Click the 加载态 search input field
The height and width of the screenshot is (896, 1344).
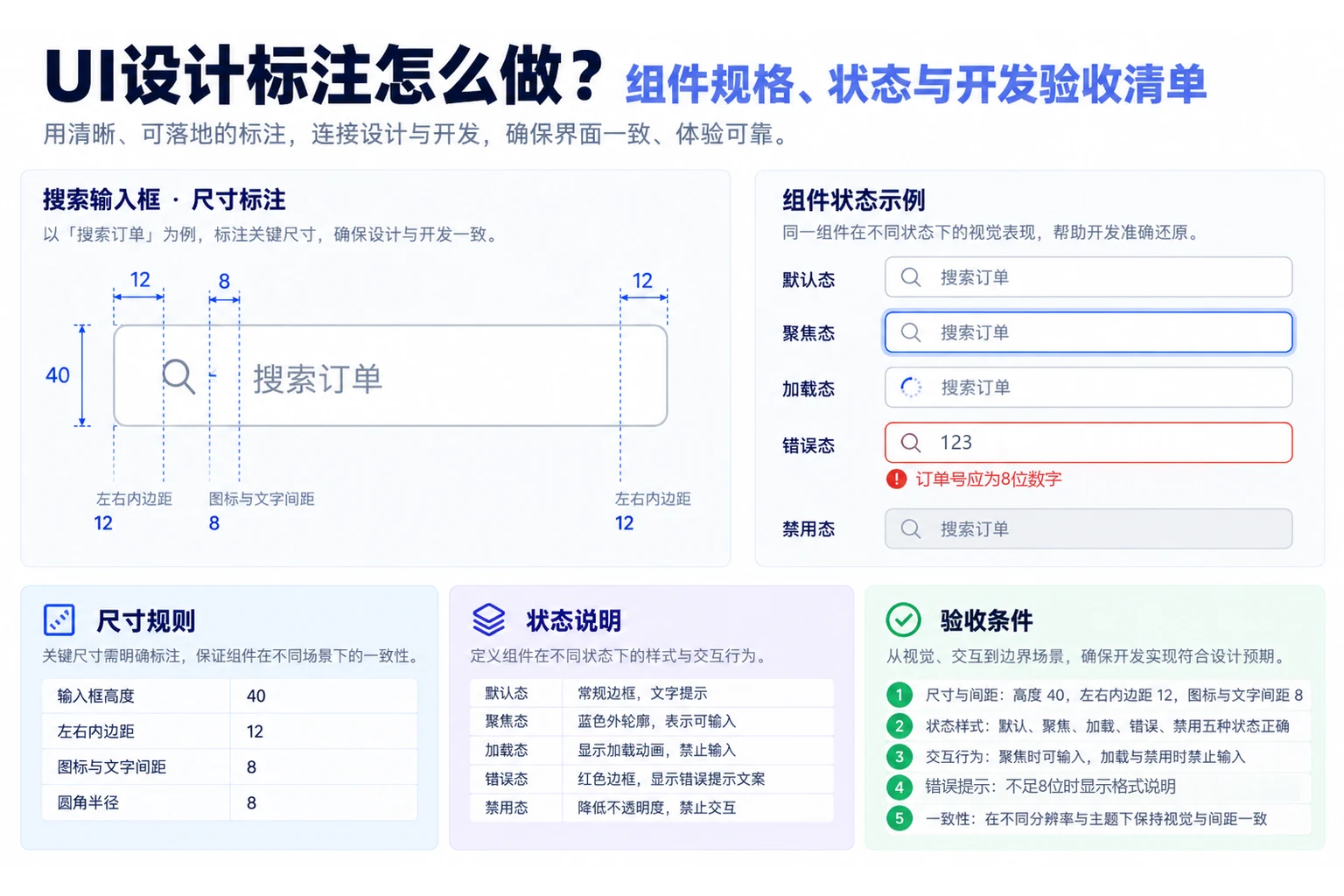tap(1088, 388)
